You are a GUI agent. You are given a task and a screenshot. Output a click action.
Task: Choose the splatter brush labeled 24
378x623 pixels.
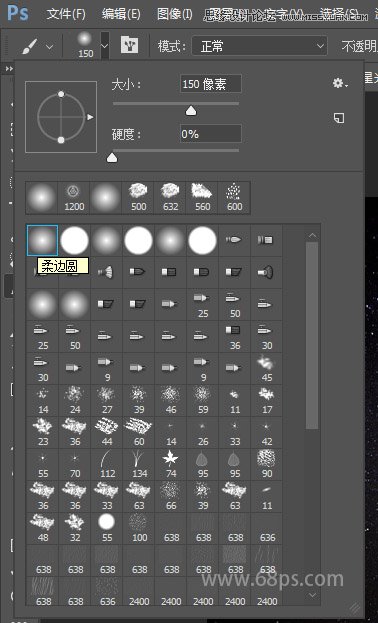point(75,400)
